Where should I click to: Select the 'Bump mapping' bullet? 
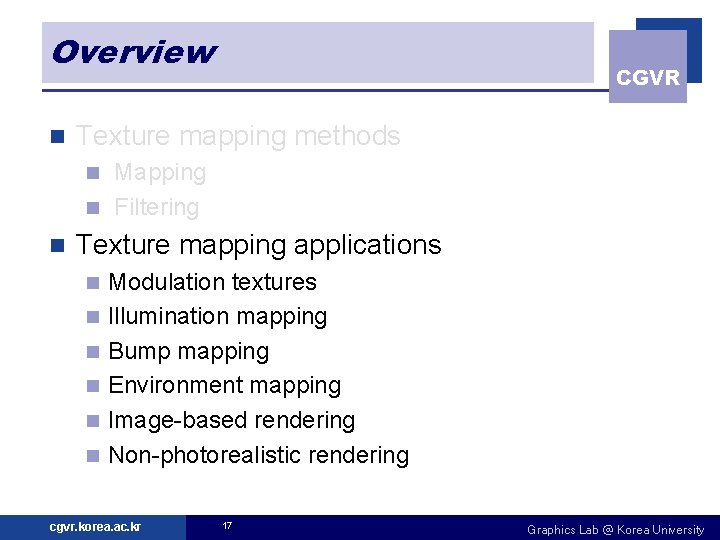coord(189,352)
